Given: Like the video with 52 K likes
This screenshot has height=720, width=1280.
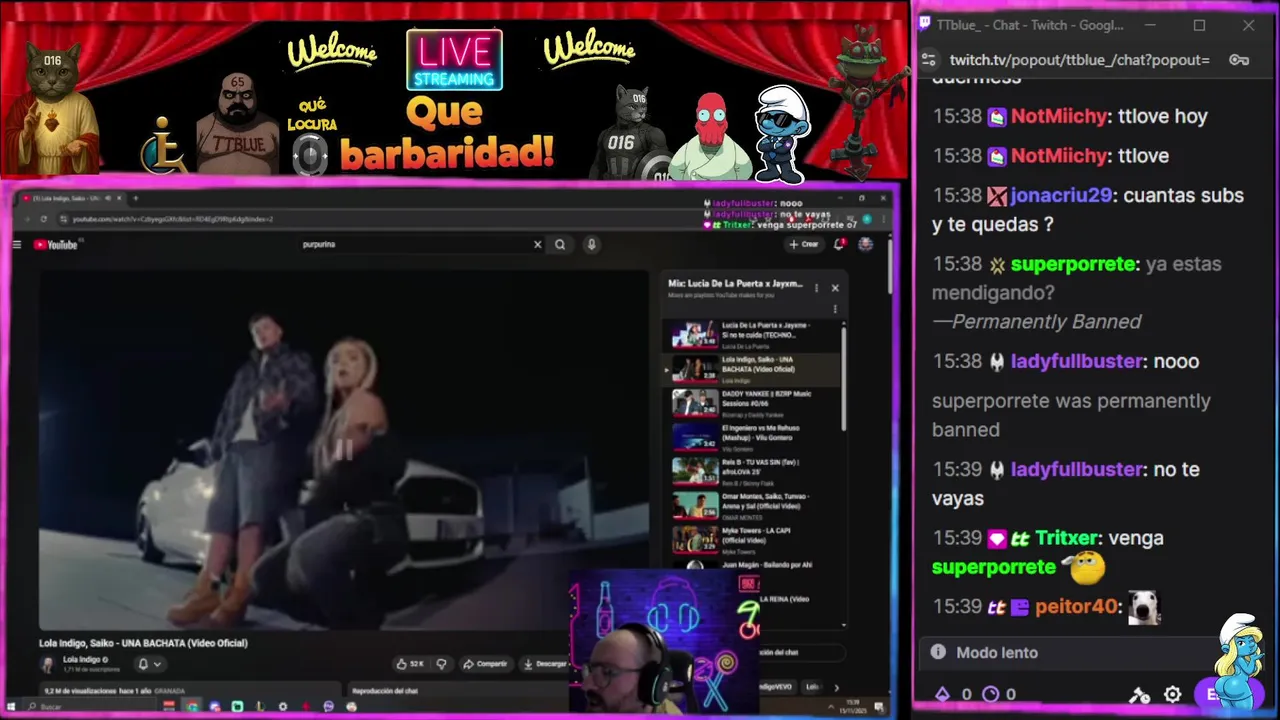Looking at the screenshot, I should pos(410,663).
